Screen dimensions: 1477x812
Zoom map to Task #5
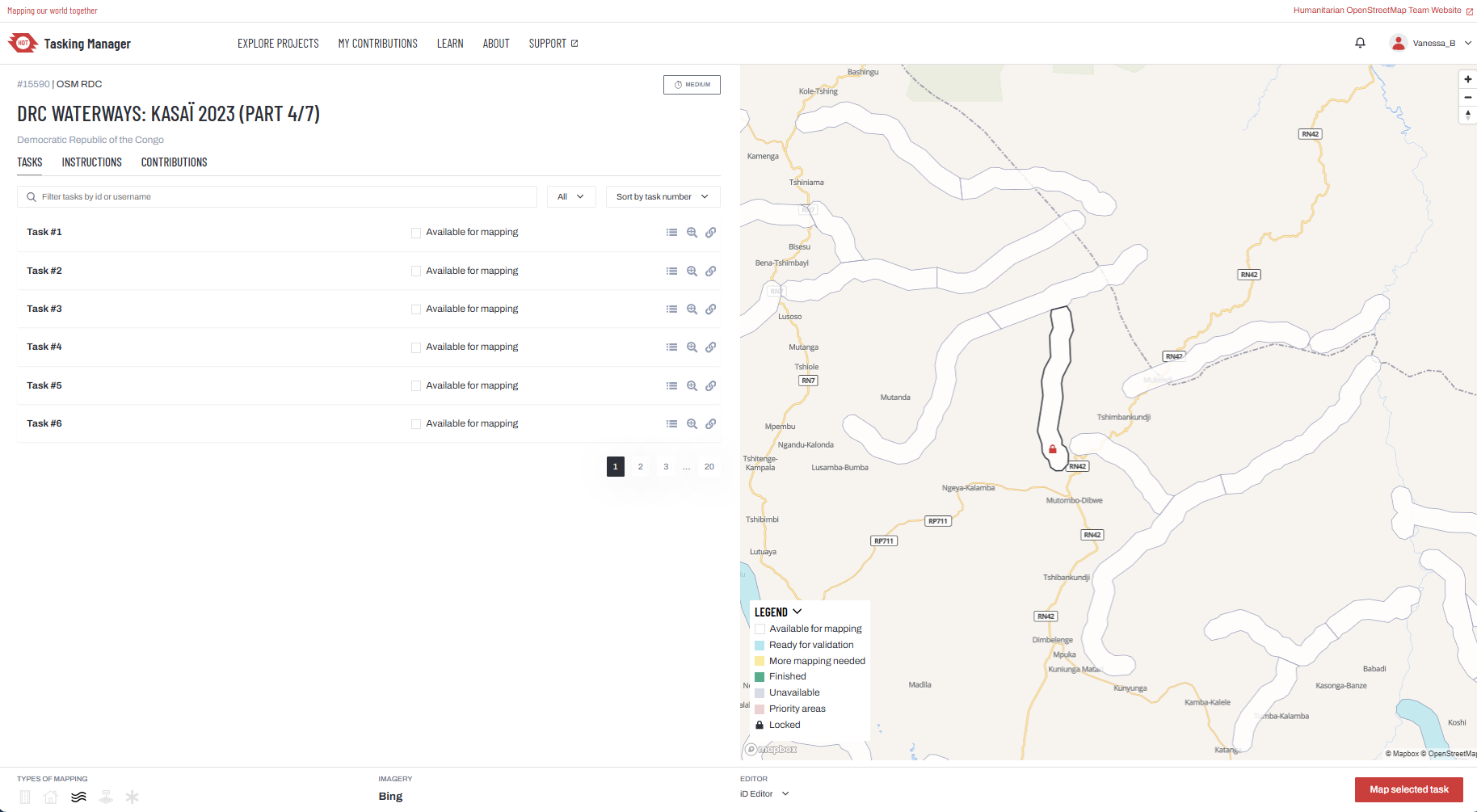pyautogui.click(x=692, y=386)
